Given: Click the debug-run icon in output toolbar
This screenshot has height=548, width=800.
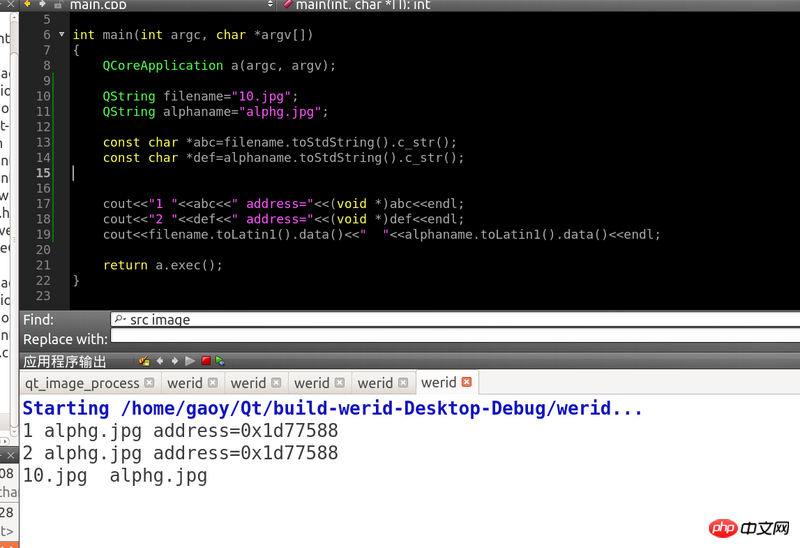Looking at the screenshot, I should coord(220,361).
